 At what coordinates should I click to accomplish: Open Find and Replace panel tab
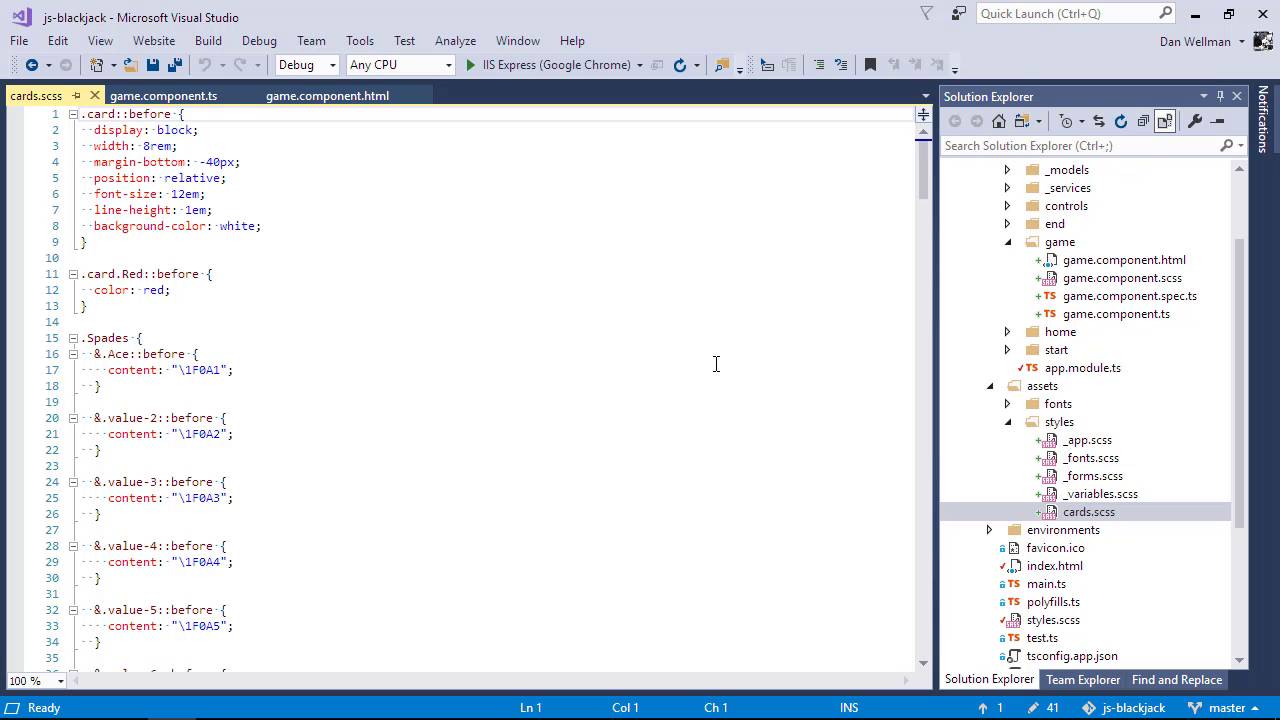pos(1177,680)
